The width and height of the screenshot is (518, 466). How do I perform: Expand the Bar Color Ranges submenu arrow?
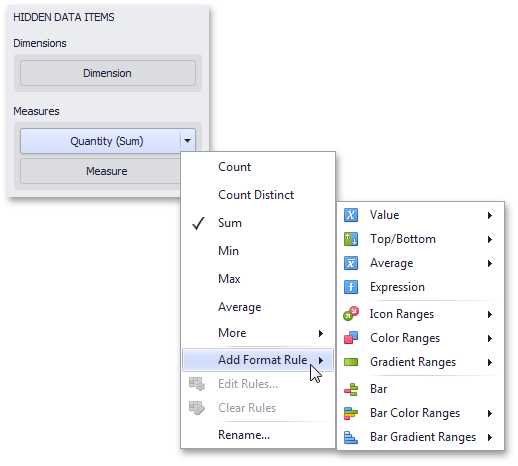[x=490, y=414]
